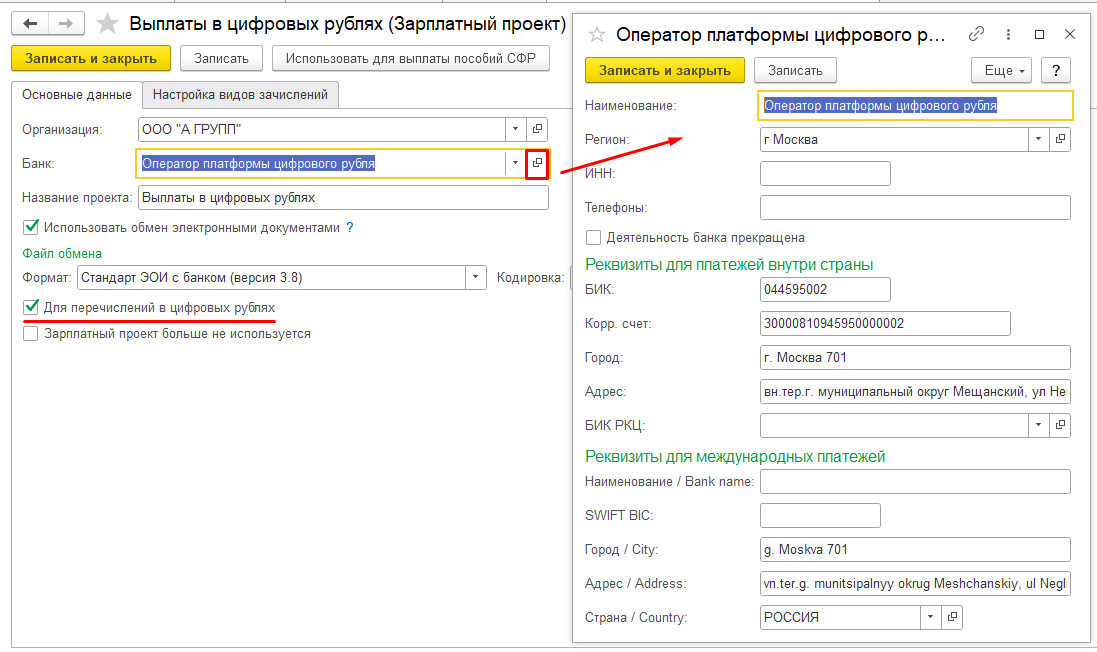Click the SWIFT BIC input field
This screenshot has height=652, width=1097.
click(820, 516)
